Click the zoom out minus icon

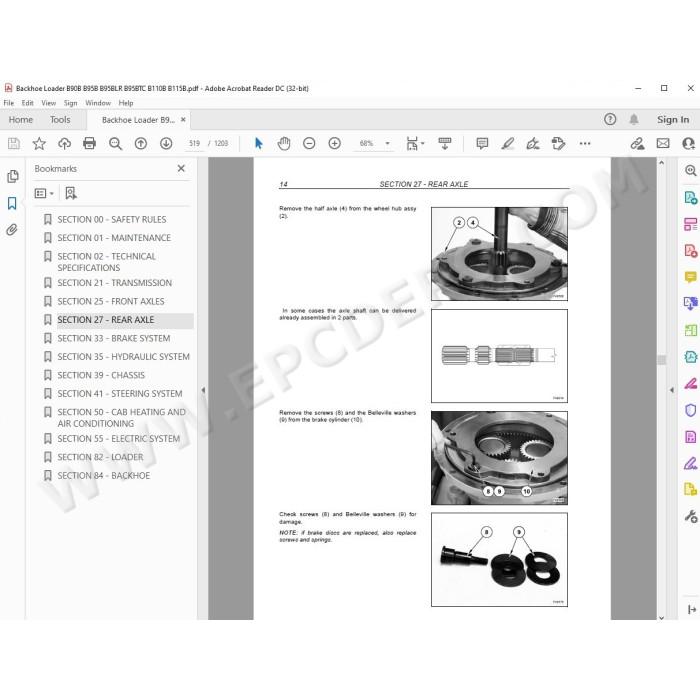pos(309,143)
